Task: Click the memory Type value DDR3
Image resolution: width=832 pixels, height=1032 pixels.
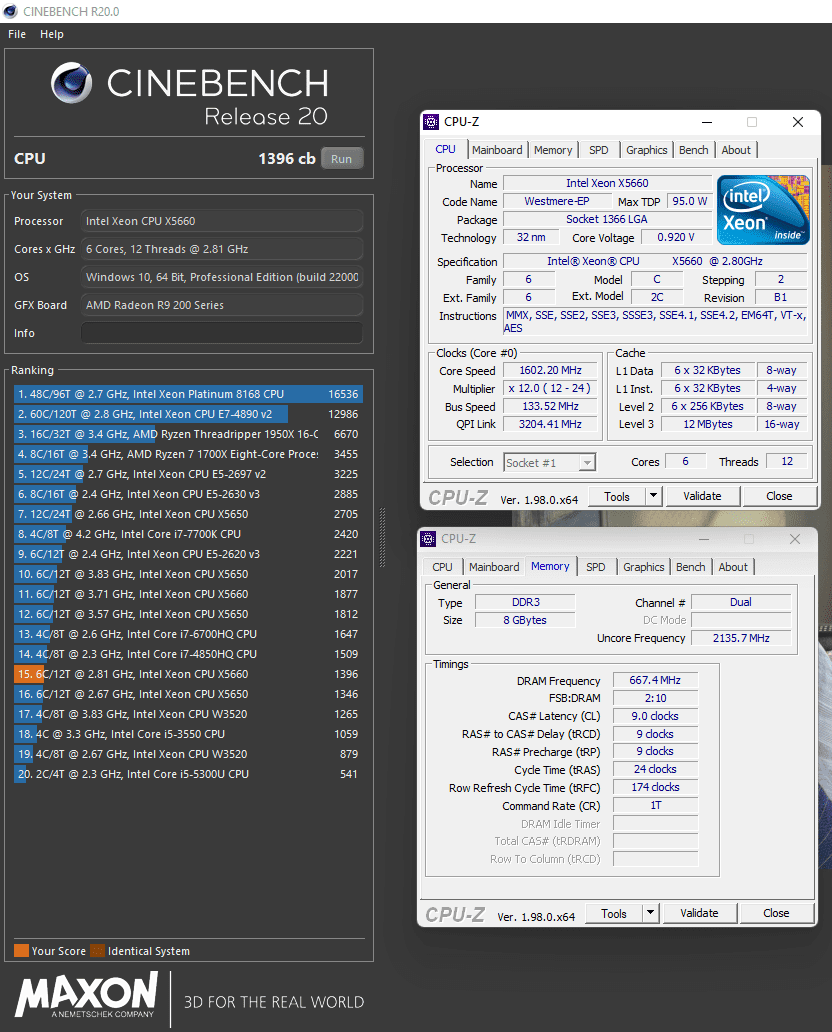Action: pyautogui.click(x=525, y=602)
